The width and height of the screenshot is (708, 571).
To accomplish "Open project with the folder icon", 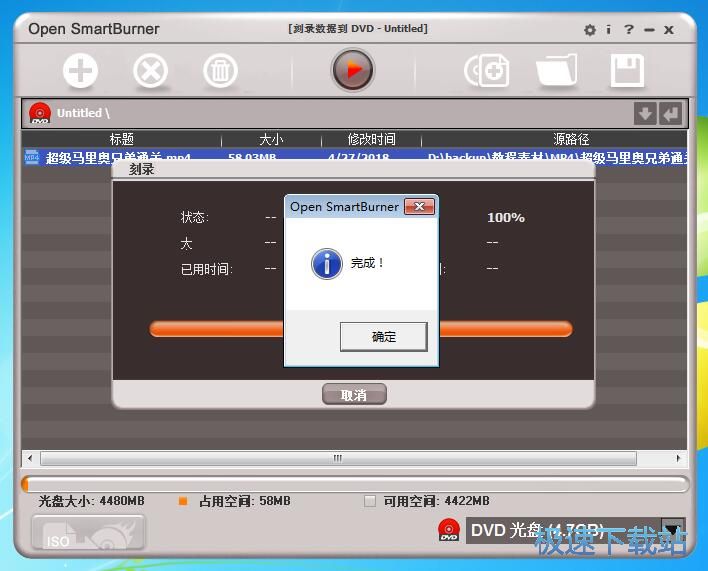I will tap(557, 70).
